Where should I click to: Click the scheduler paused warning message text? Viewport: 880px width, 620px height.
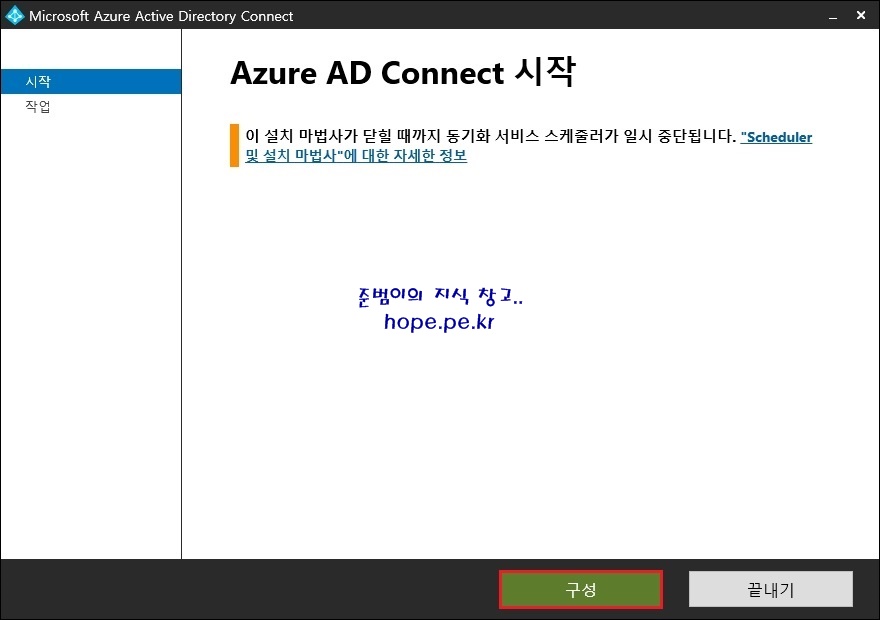pos(491,136)
